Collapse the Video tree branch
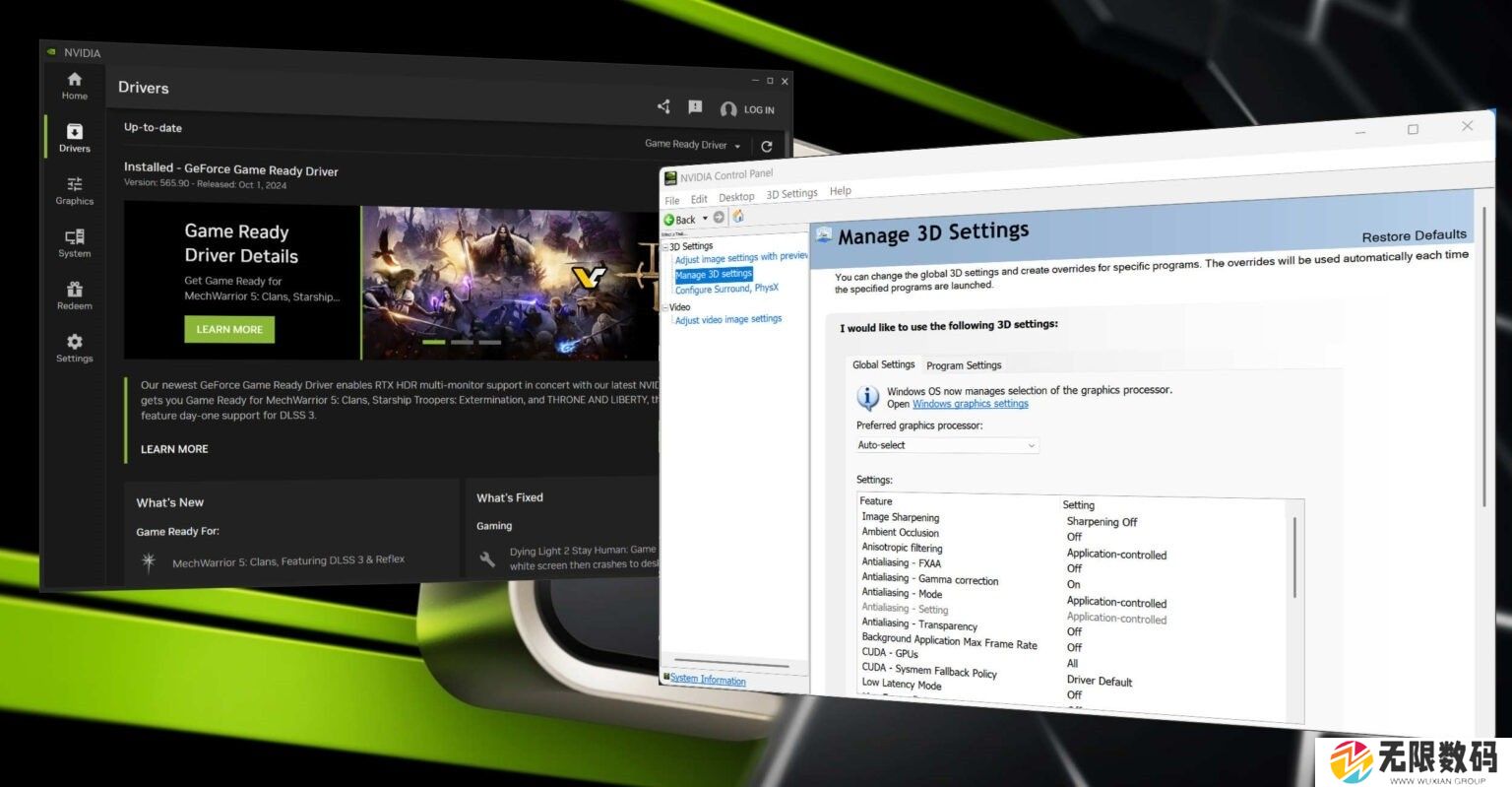1512x787 pixels. pos(666,306)
